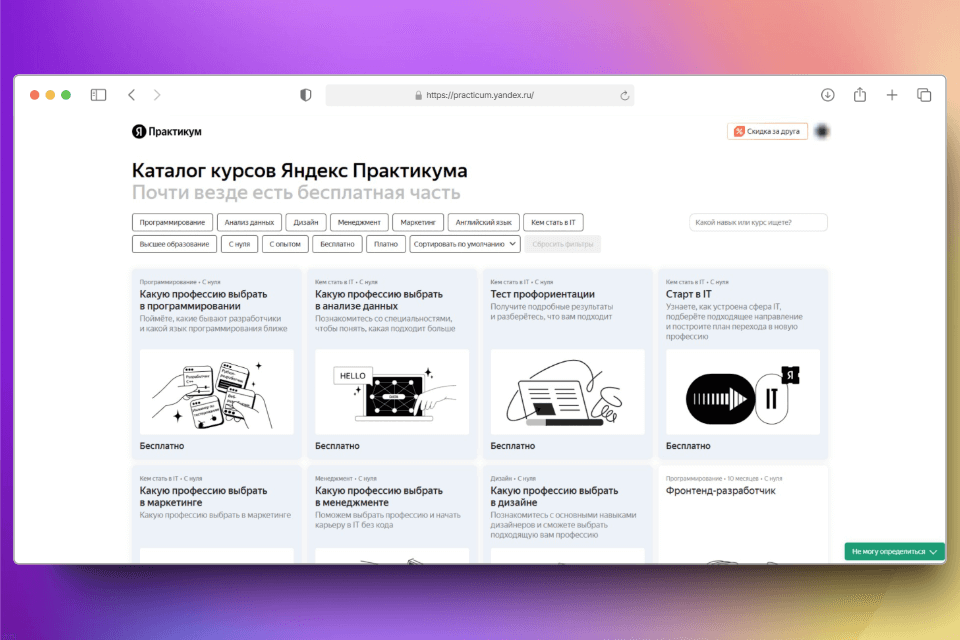Click the percent icon on Скидка за друга
The width and height of the screenshot is (960, 640).
[x=739, y=132]
